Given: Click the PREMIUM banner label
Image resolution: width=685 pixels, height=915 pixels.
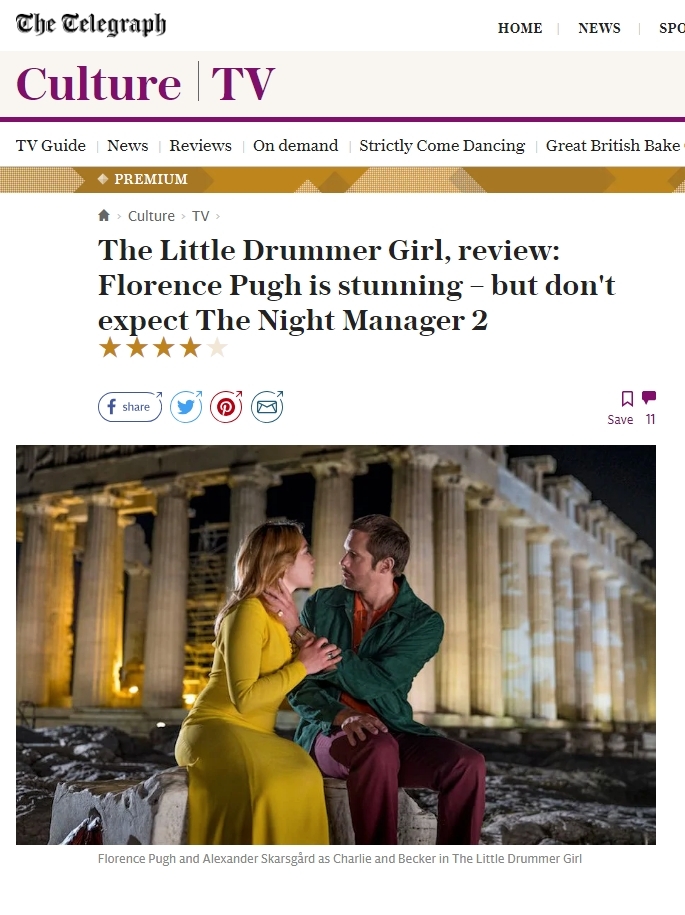Looking at the screenshot, I should coord(151,179).
